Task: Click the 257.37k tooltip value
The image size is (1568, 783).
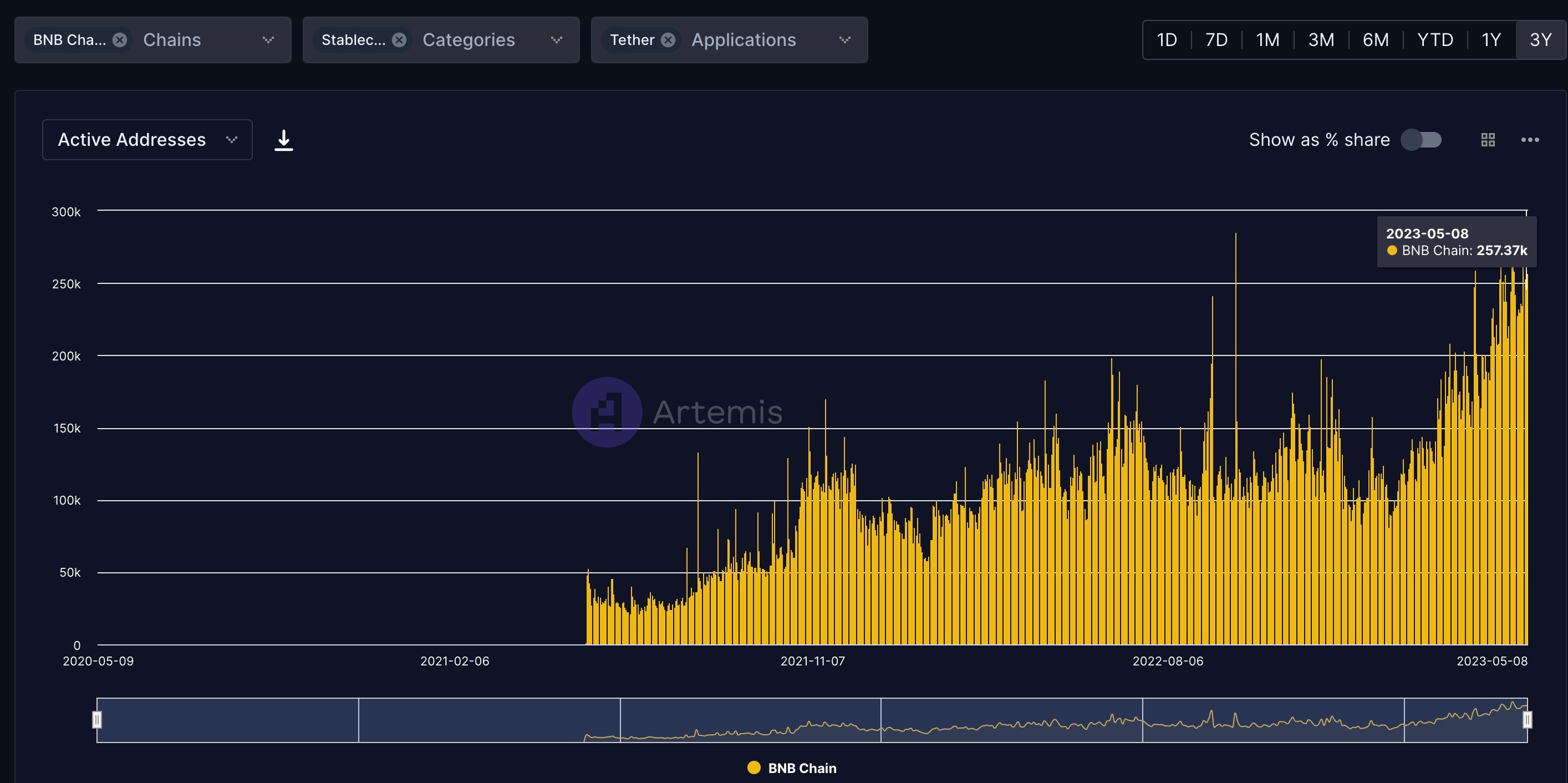Action: tap(1501, 250)
